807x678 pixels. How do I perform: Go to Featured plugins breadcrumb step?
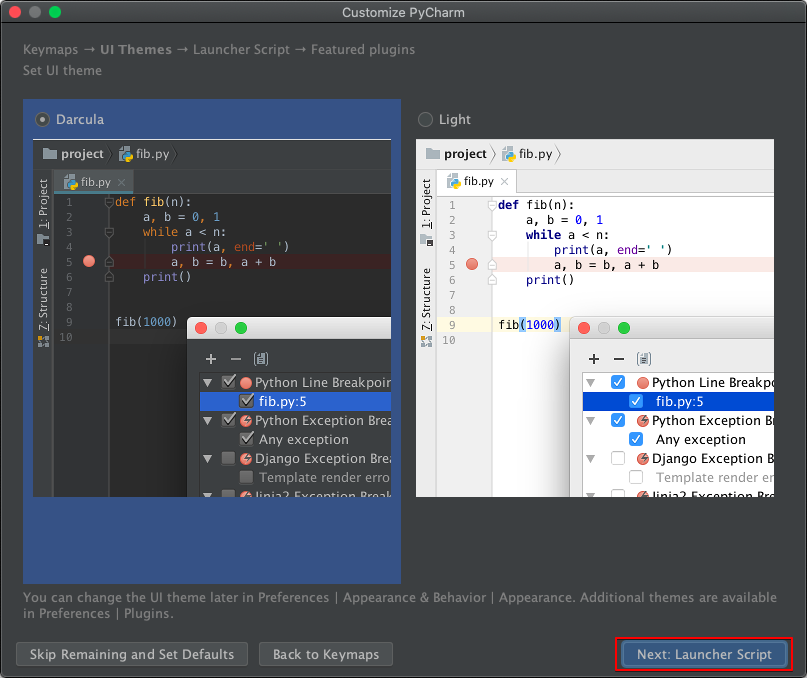pos(363,49)
